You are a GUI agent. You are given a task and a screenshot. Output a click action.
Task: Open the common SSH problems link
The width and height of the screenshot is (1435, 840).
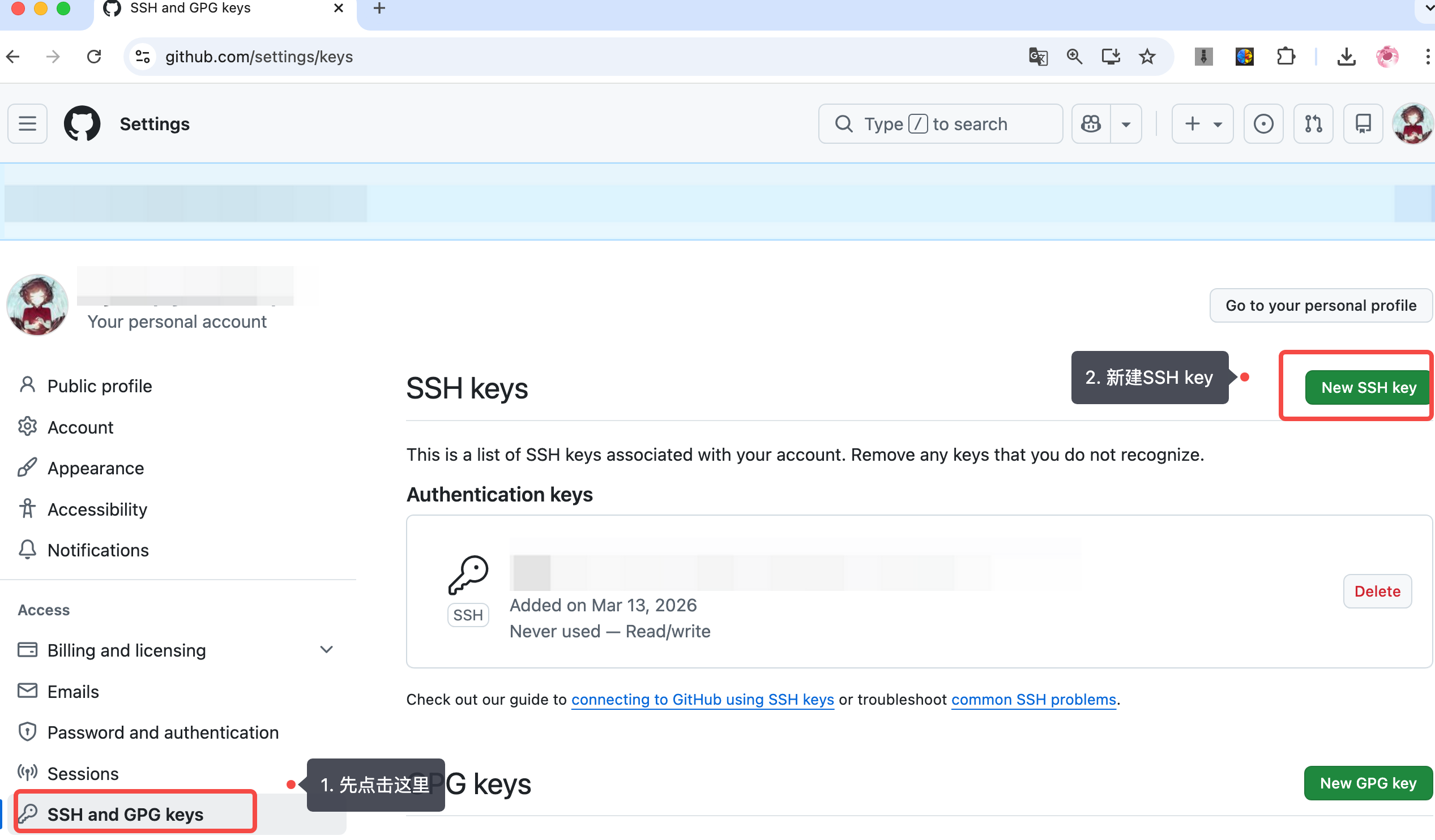1033,700
